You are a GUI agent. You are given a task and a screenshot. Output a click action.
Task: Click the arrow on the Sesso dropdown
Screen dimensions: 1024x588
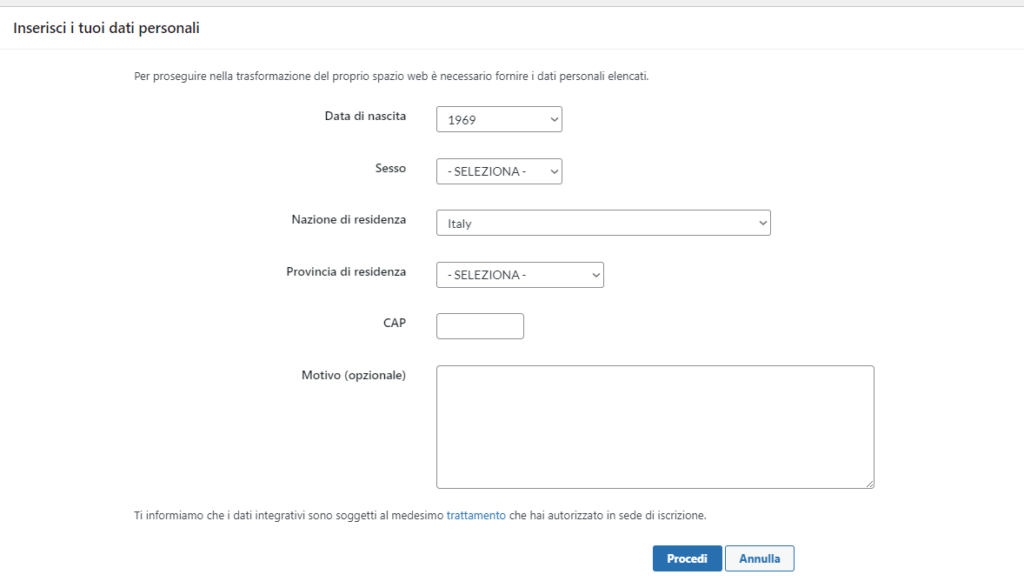click(552, 171)
